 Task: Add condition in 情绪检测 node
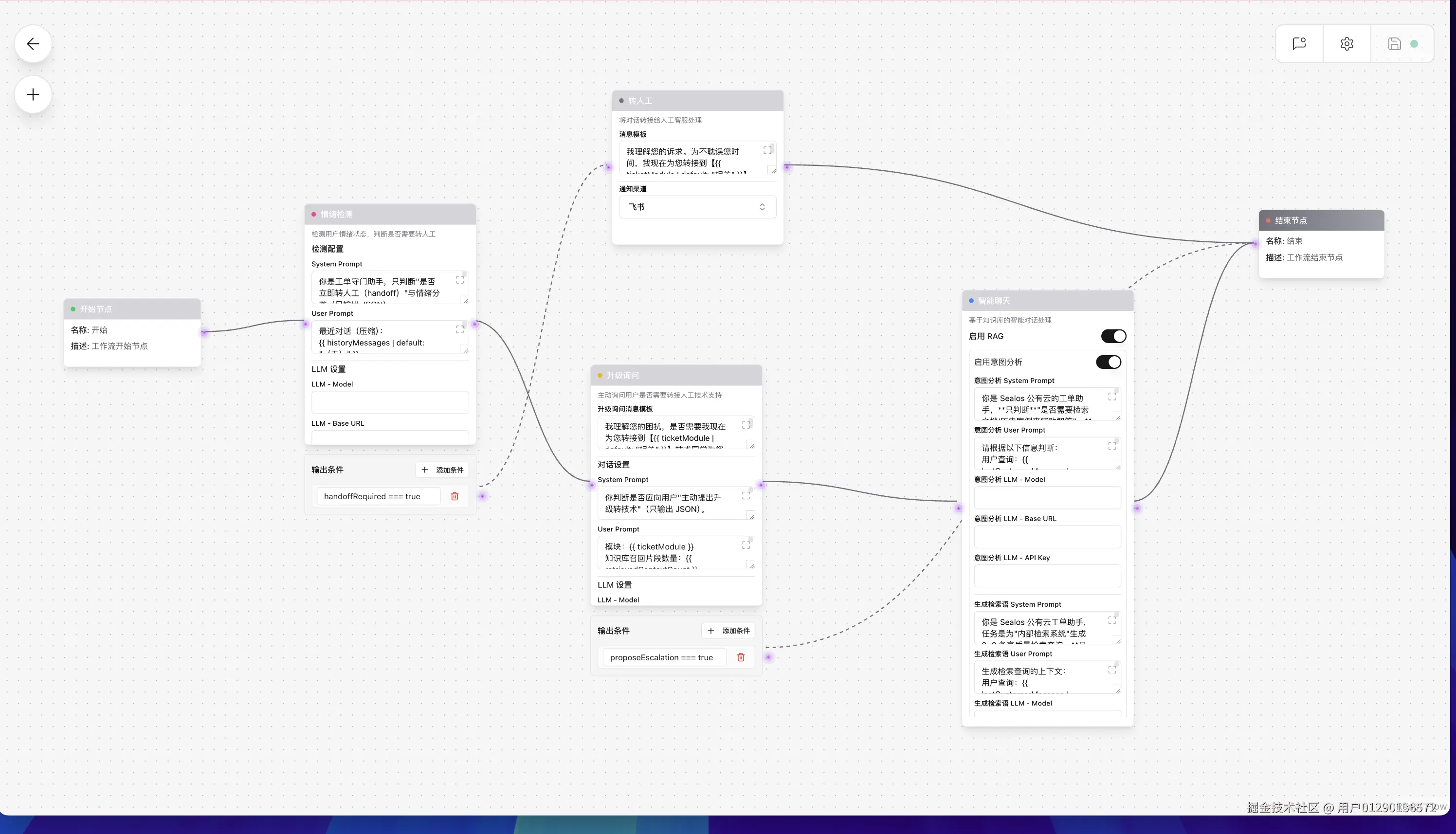(442, 470)
